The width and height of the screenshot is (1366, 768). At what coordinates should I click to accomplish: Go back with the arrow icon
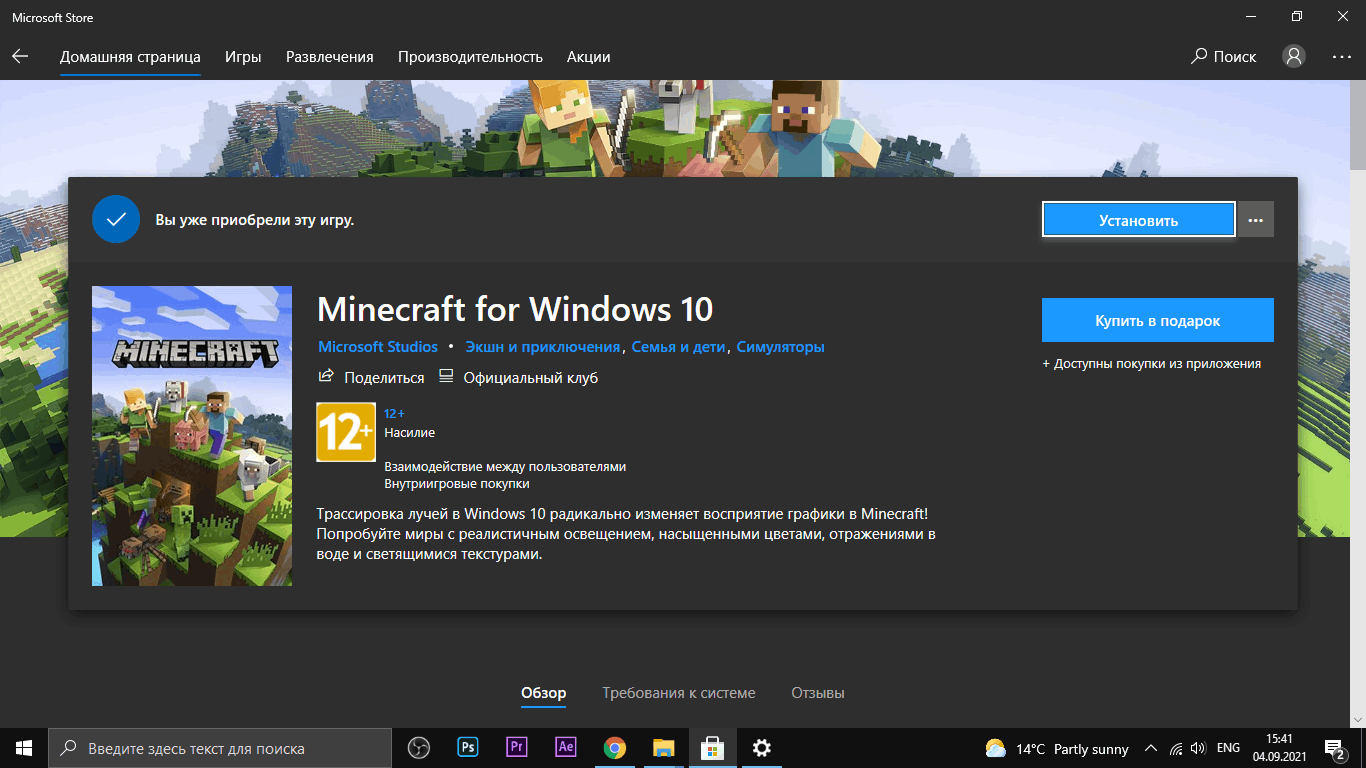coord(20,56)
